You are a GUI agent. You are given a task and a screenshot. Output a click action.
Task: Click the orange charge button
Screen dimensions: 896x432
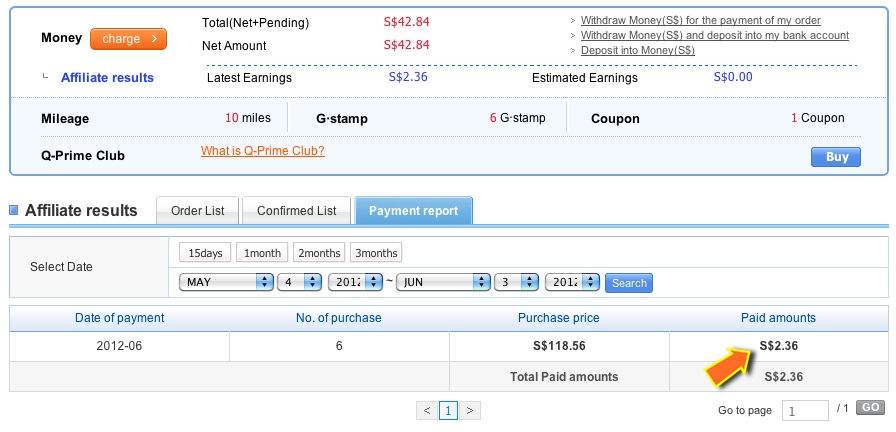[x=128, y=39]
